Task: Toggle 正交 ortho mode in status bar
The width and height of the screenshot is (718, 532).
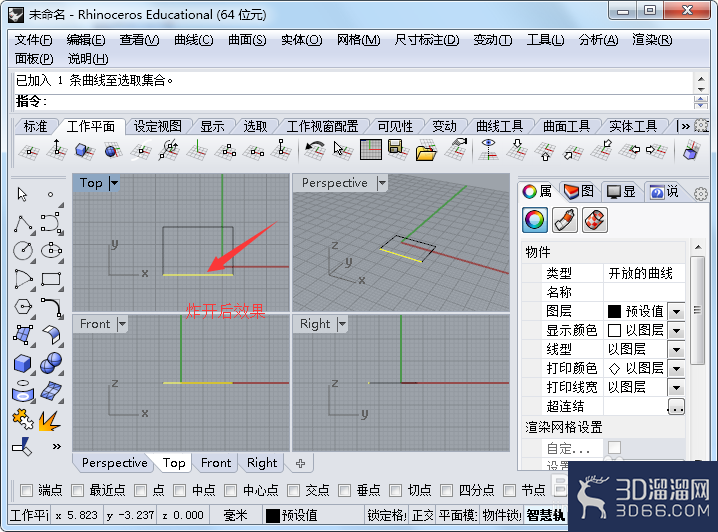Action: point(422,516)
